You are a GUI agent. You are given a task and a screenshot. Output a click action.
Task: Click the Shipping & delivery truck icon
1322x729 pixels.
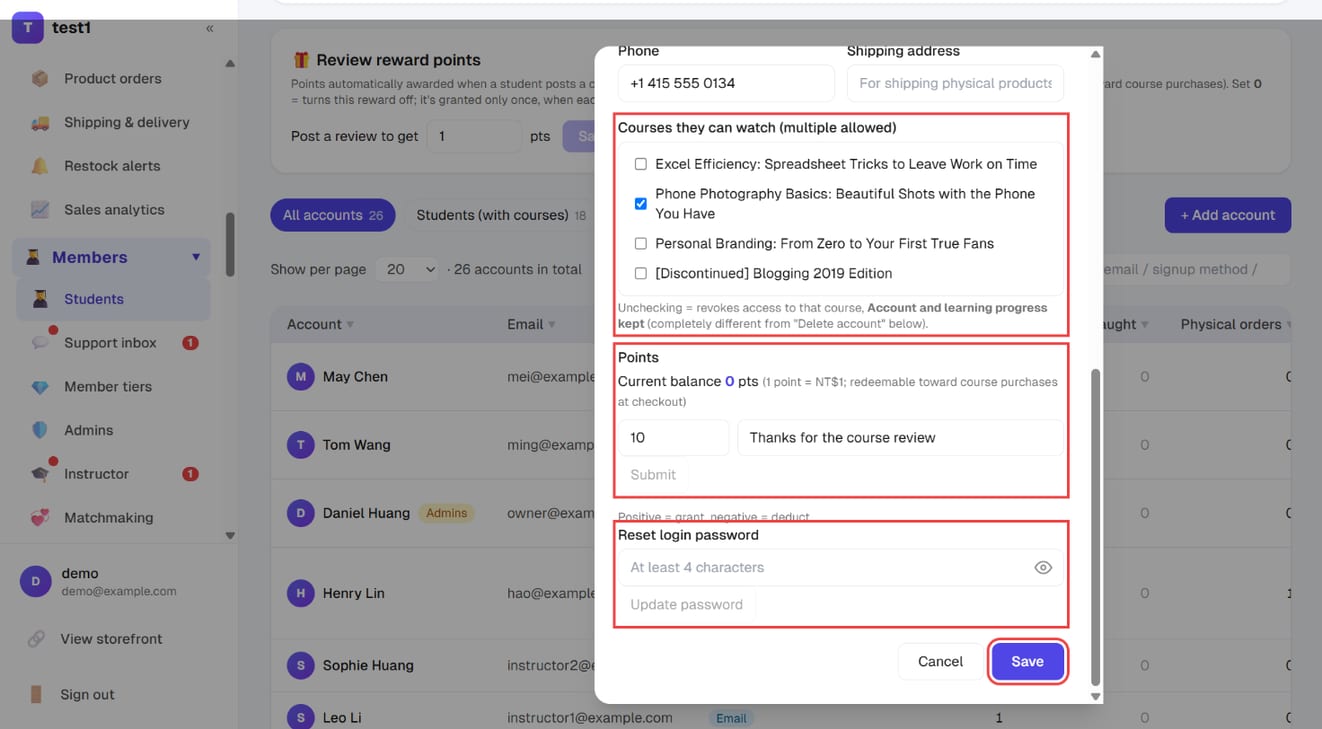click(40, 122)
